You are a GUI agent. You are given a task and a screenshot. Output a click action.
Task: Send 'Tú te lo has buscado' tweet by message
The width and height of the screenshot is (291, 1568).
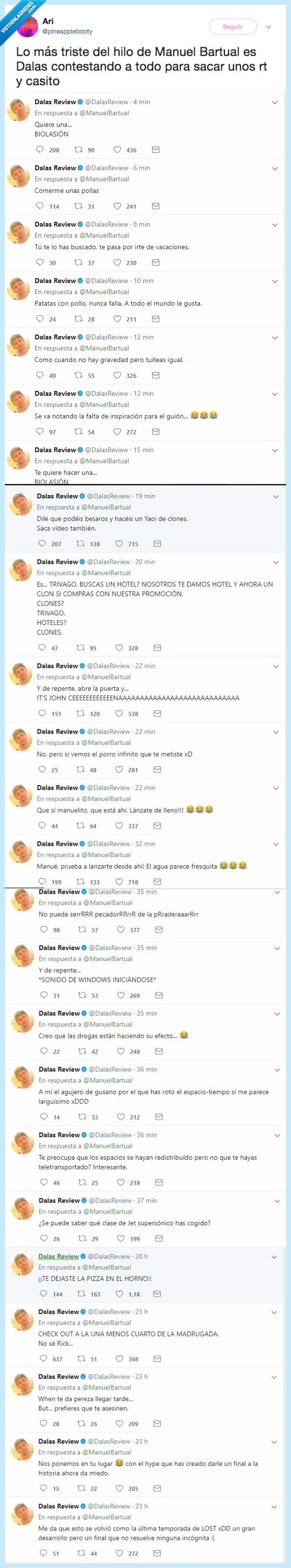[155, 263]
